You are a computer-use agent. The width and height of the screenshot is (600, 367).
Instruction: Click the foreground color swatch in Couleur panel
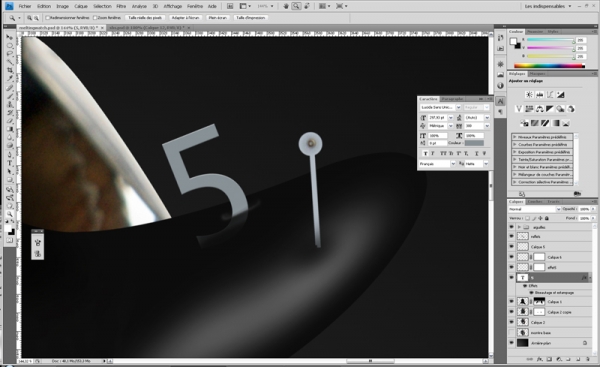pos(513,41)
